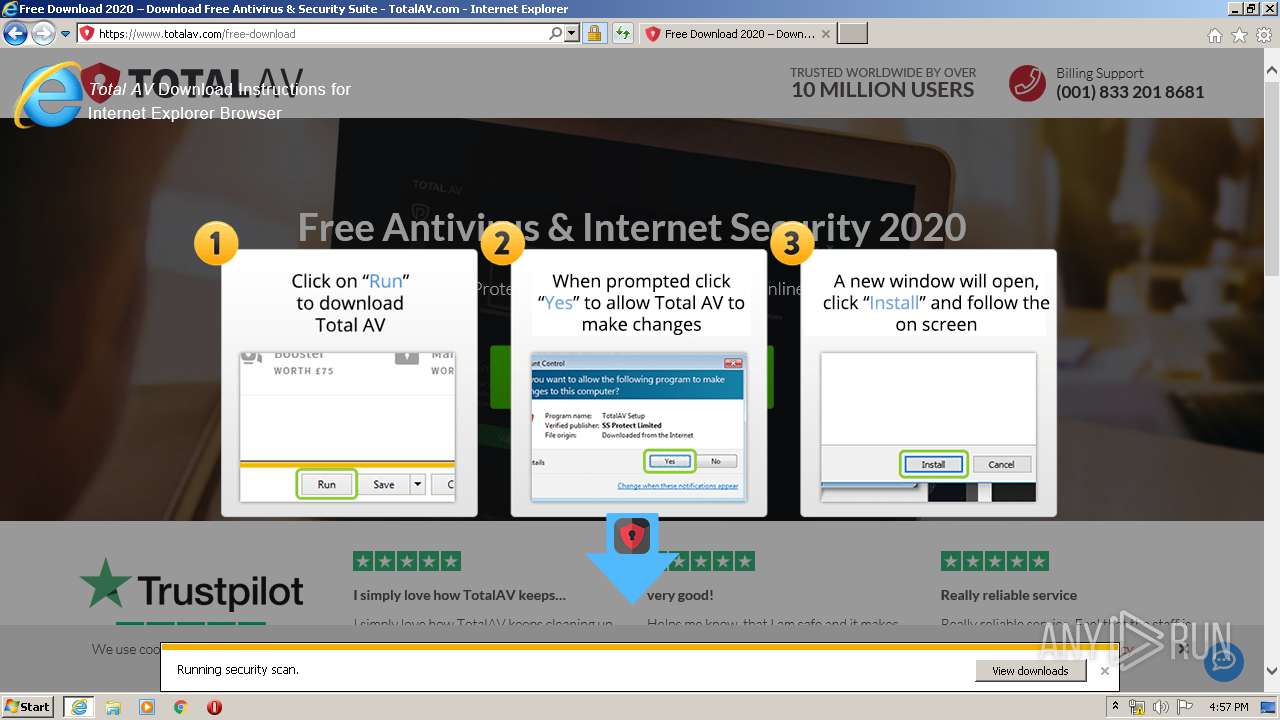Click the scrollbar down arrow
Screen dimensions: 1280x720
[1272, 671]
